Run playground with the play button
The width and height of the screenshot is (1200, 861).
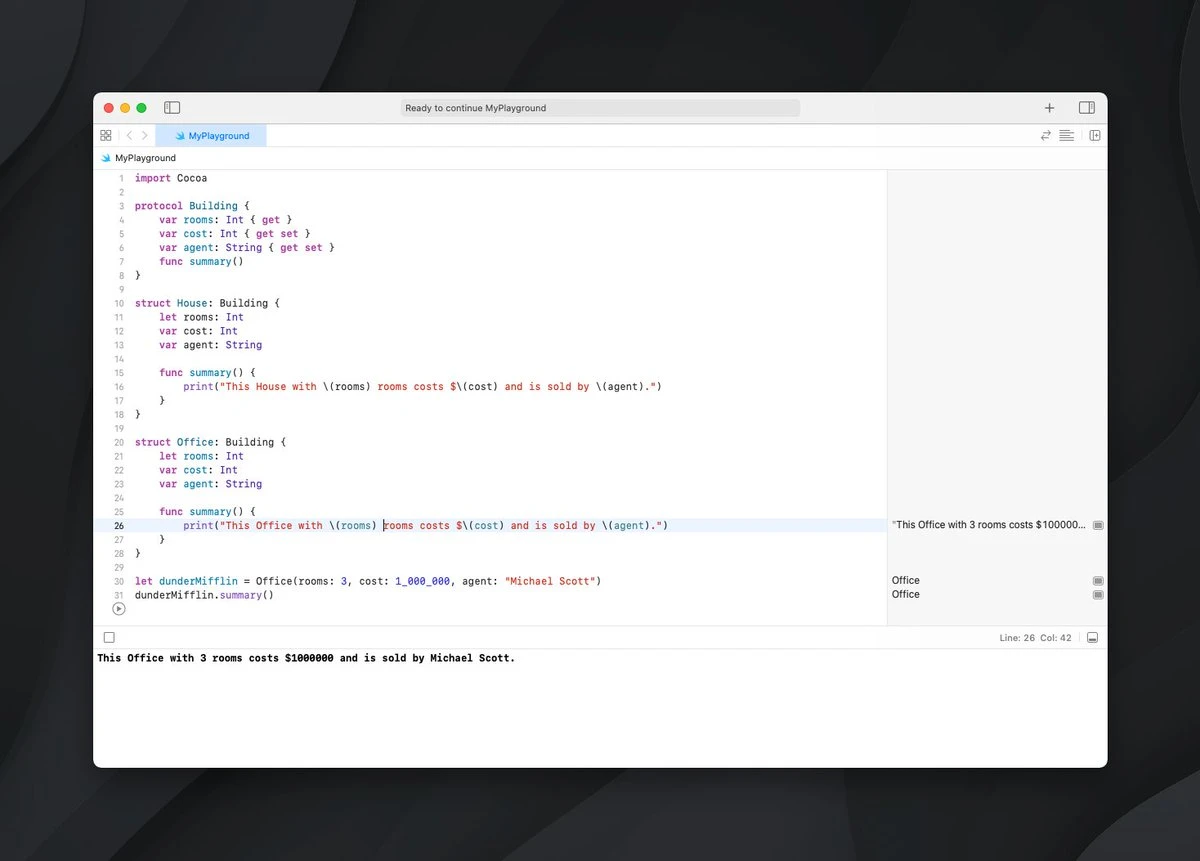click(119, 608)
